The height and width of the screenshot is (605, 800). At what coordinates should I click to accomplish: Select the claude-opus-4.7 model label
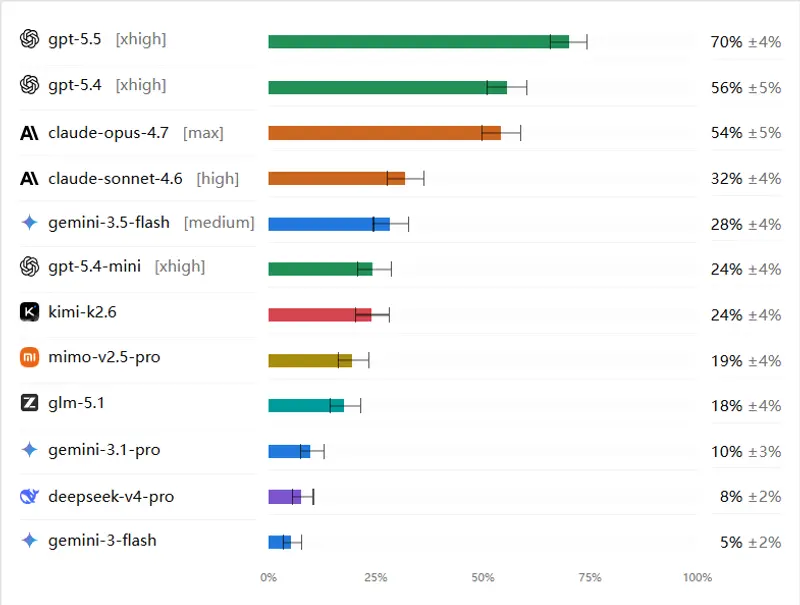click(x=108, y=133)
